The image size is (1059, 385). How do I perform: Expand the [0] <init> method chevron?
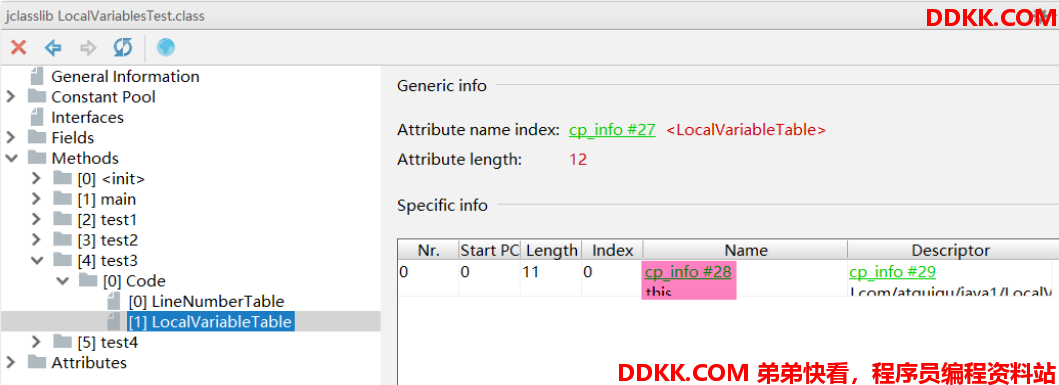36,179
